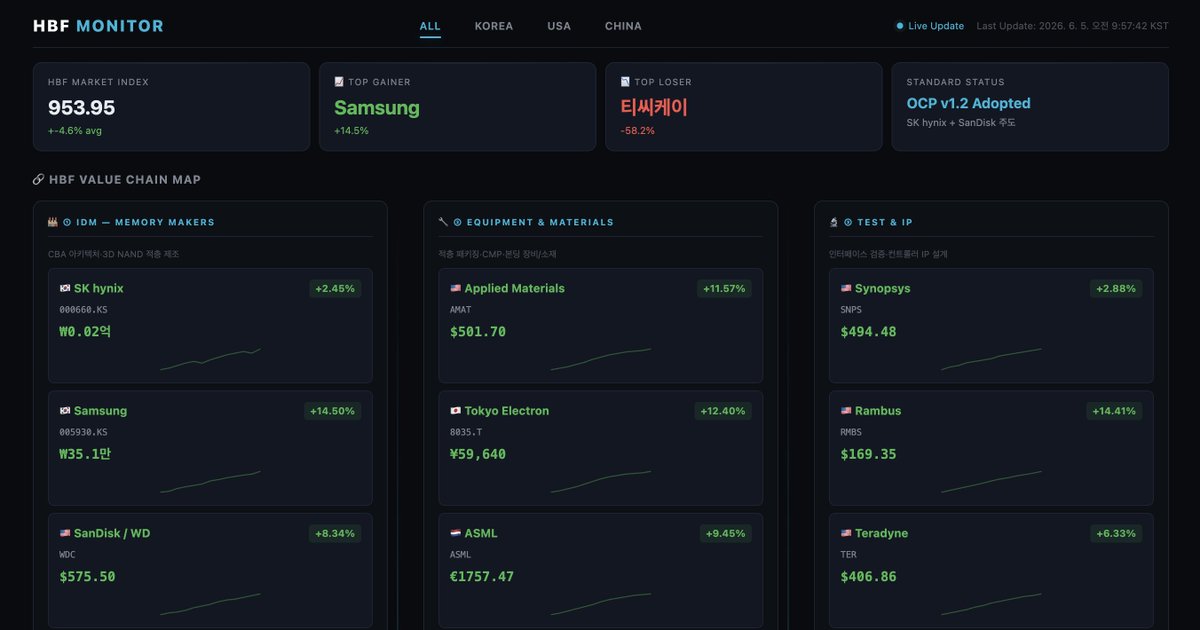Open the Top Loser 티씨케이 card
The width and height of the screenshot is (1200, 630).
743,107
